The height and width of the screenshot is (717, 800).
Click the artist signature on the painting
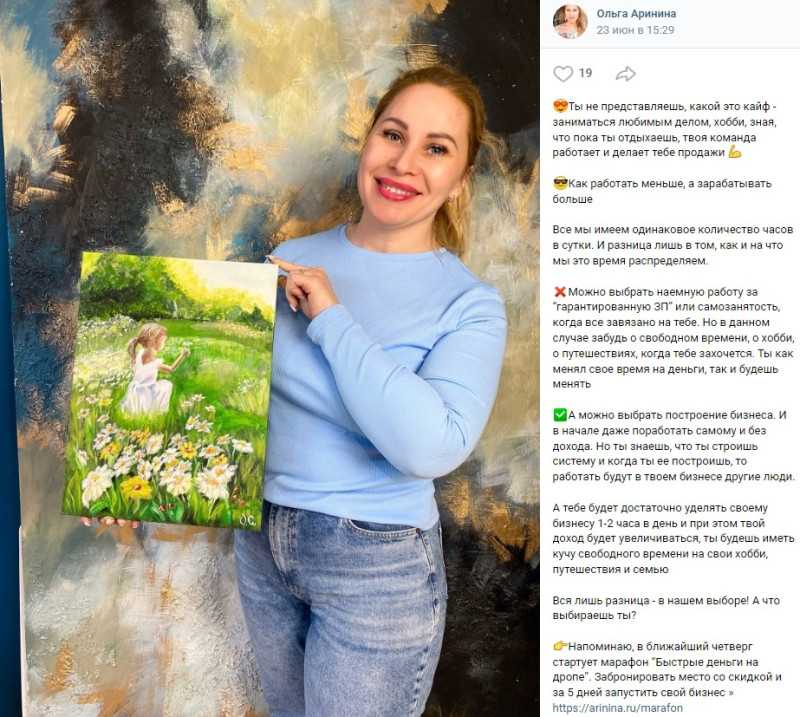click(x=249, y=520)
